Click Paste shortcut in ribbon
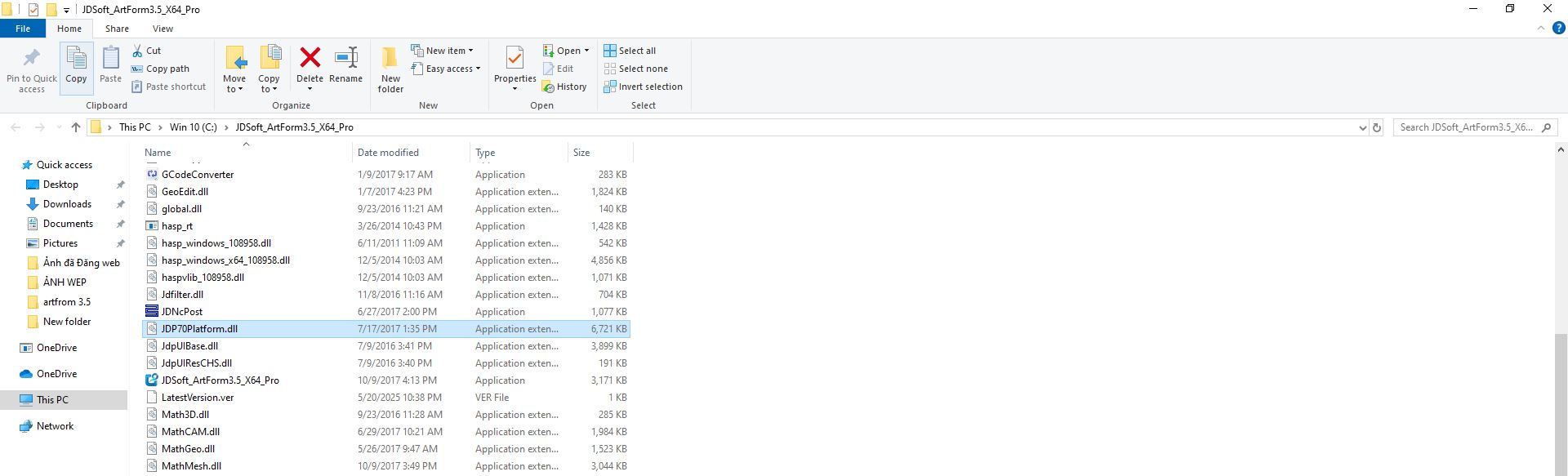1568x476 pixels. point(168,87)
